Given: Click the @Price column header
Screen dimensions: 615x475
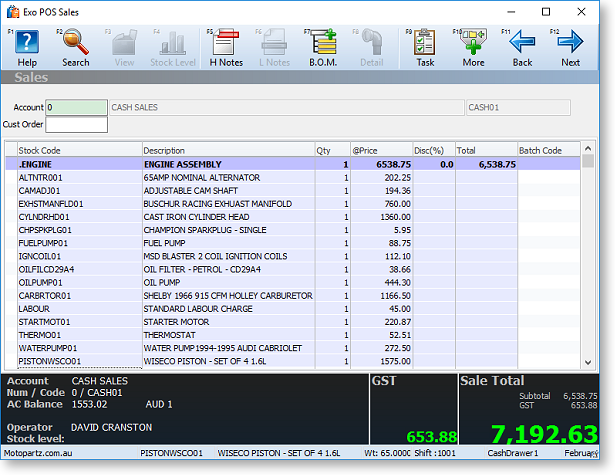Looking at the screenshot, I should [x=380, y=151].
